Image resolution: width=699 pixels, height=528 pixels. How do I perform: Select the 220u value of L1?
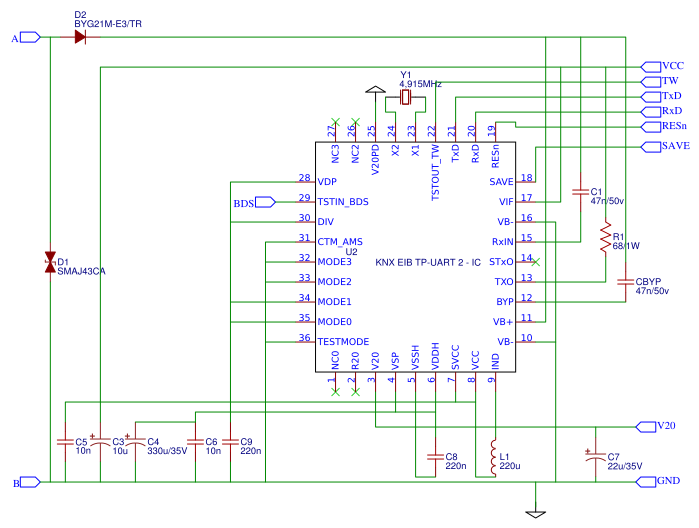pos(510,466)
